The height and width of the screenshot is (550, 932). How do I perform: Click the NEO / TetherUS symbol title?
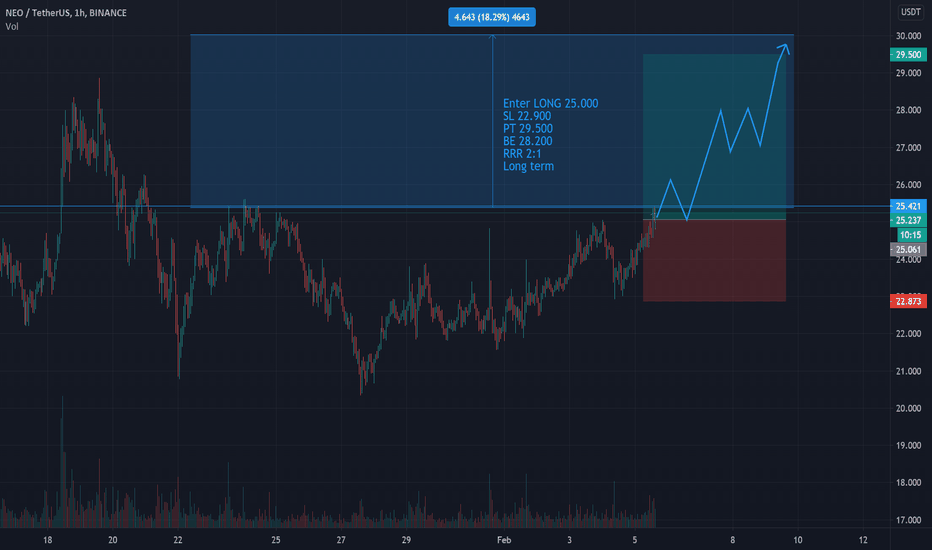click(x=65, y=12)
